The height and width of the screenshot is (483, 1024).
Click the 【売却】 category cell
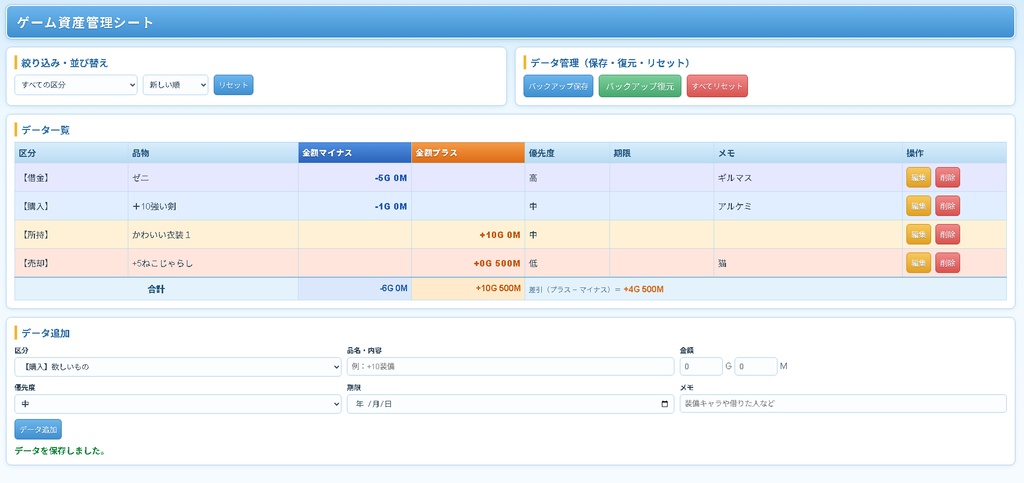(x=71, y=263)
